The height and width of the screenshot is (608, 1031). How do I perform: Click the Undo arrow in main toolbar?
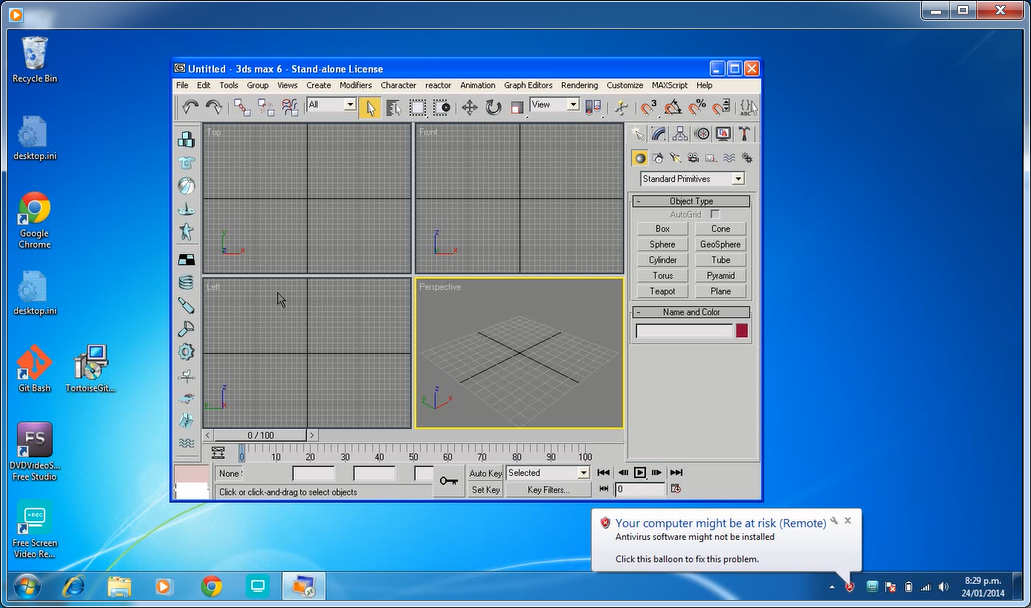(x=190, y=107)
